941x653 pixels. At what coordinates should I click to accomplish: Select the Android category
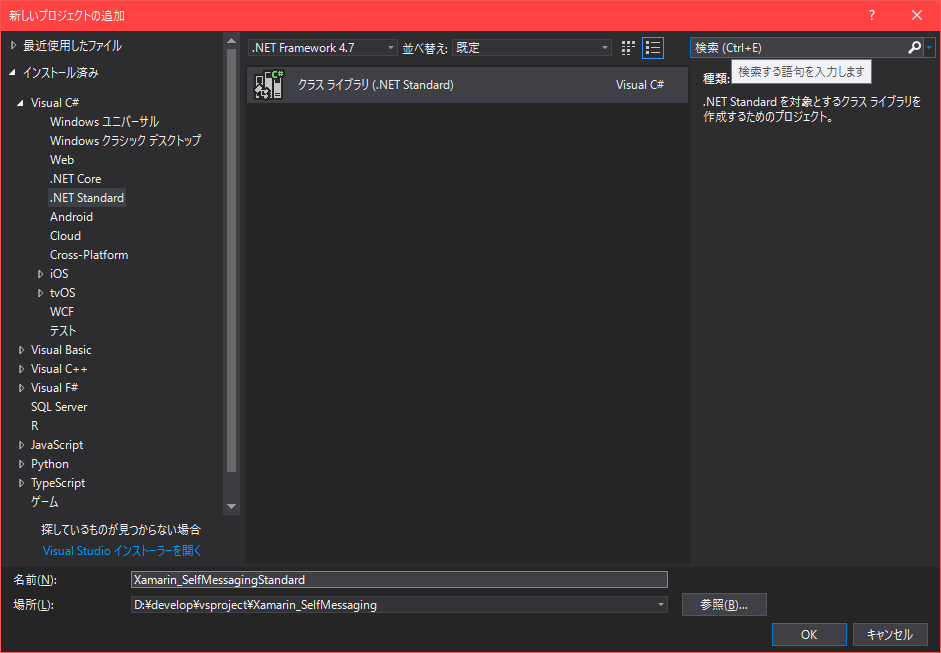71,217
